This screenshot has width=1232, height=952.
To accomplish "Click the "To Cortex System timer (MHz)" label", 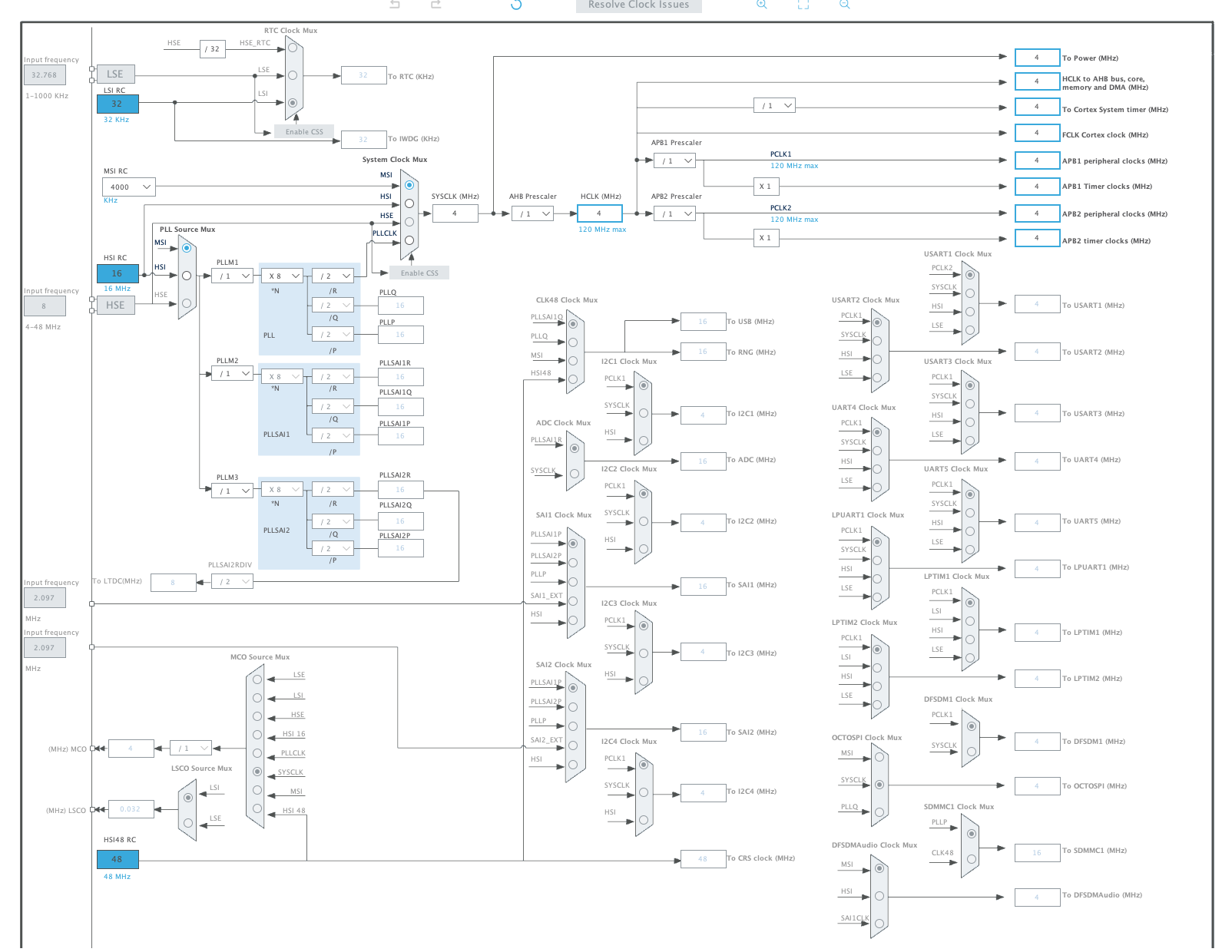I will (1115, 110).
